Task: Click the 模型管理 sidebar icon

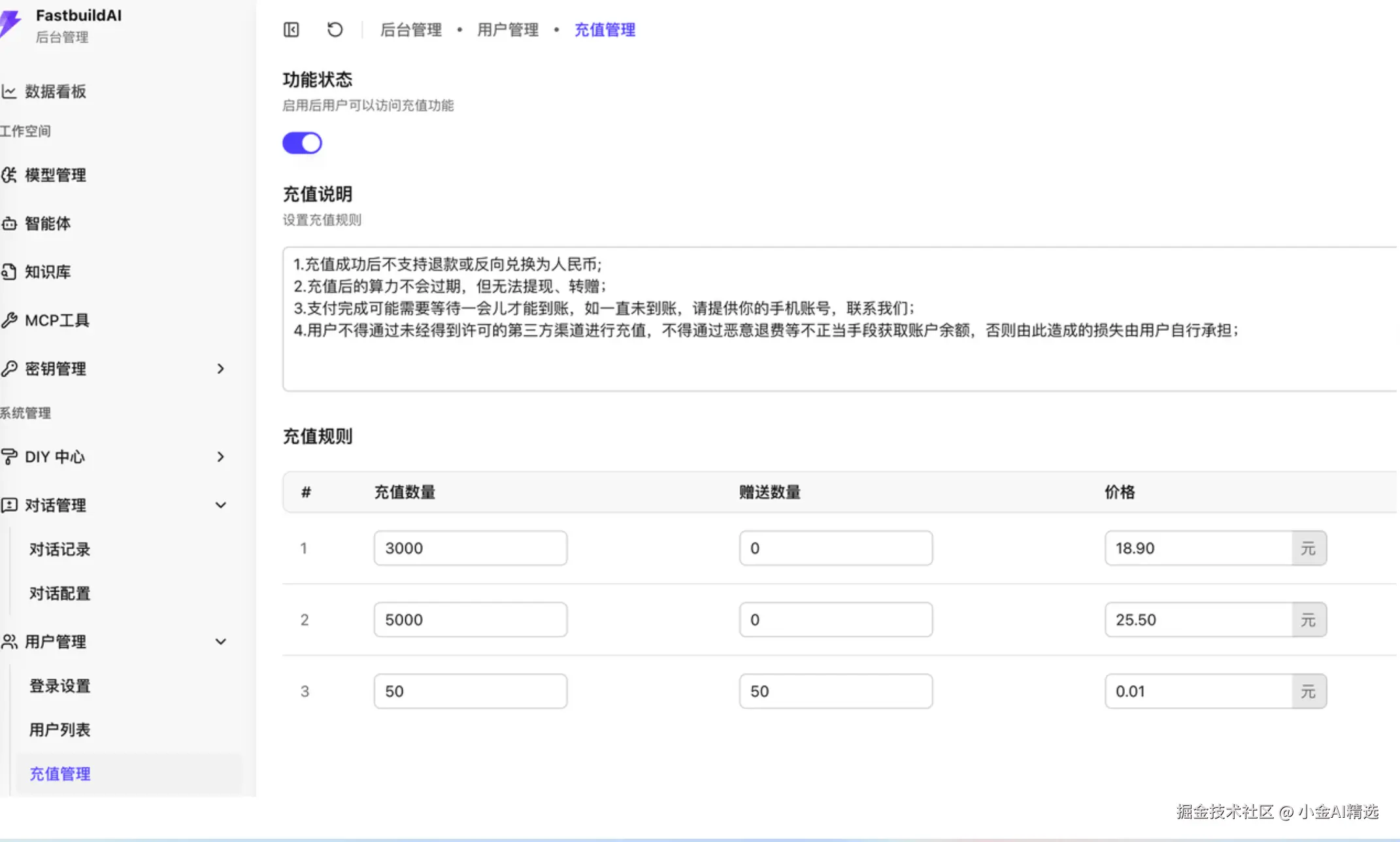Action: click(x=9, y=175)
